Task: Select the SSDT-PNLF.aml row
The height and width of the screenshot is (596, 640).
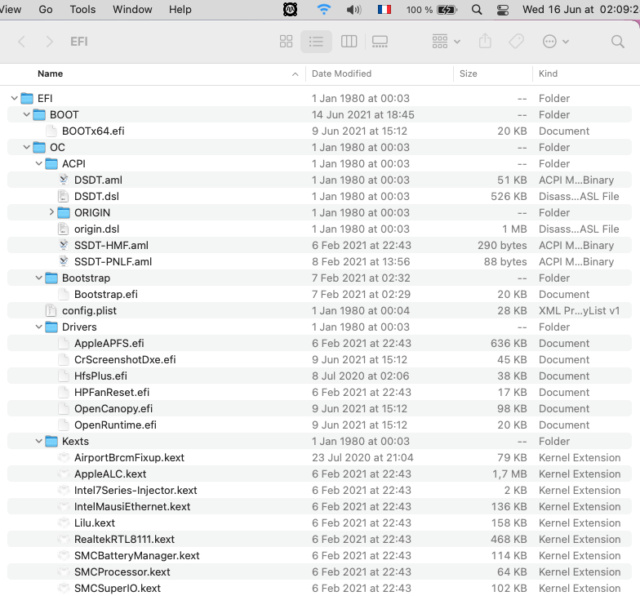Action: coord(319,262)
